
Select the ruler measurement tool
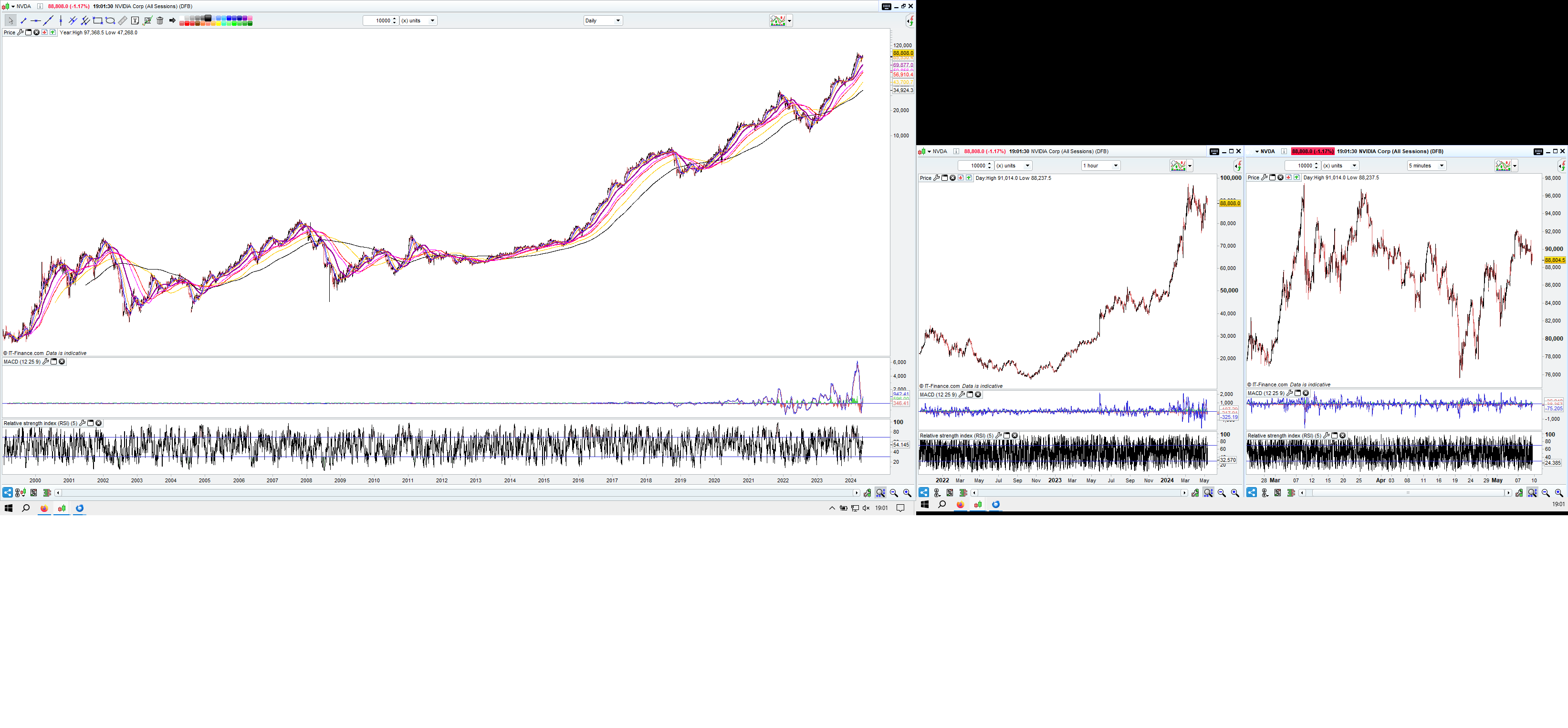coord(122,21)
